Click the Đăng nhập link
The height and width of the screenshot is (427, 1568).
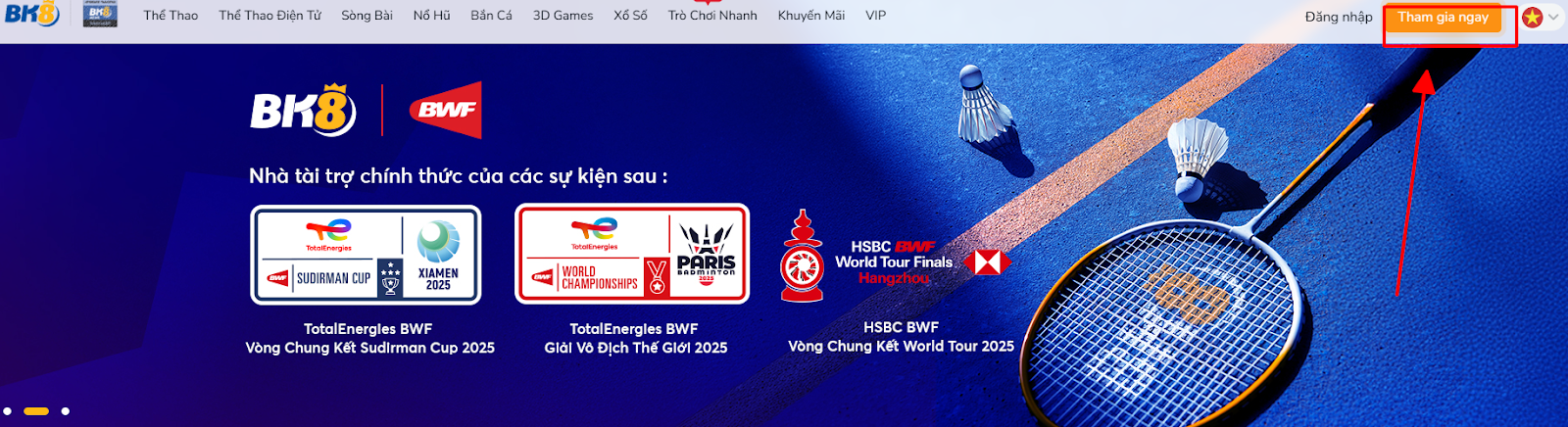[x=1339, y=17]
